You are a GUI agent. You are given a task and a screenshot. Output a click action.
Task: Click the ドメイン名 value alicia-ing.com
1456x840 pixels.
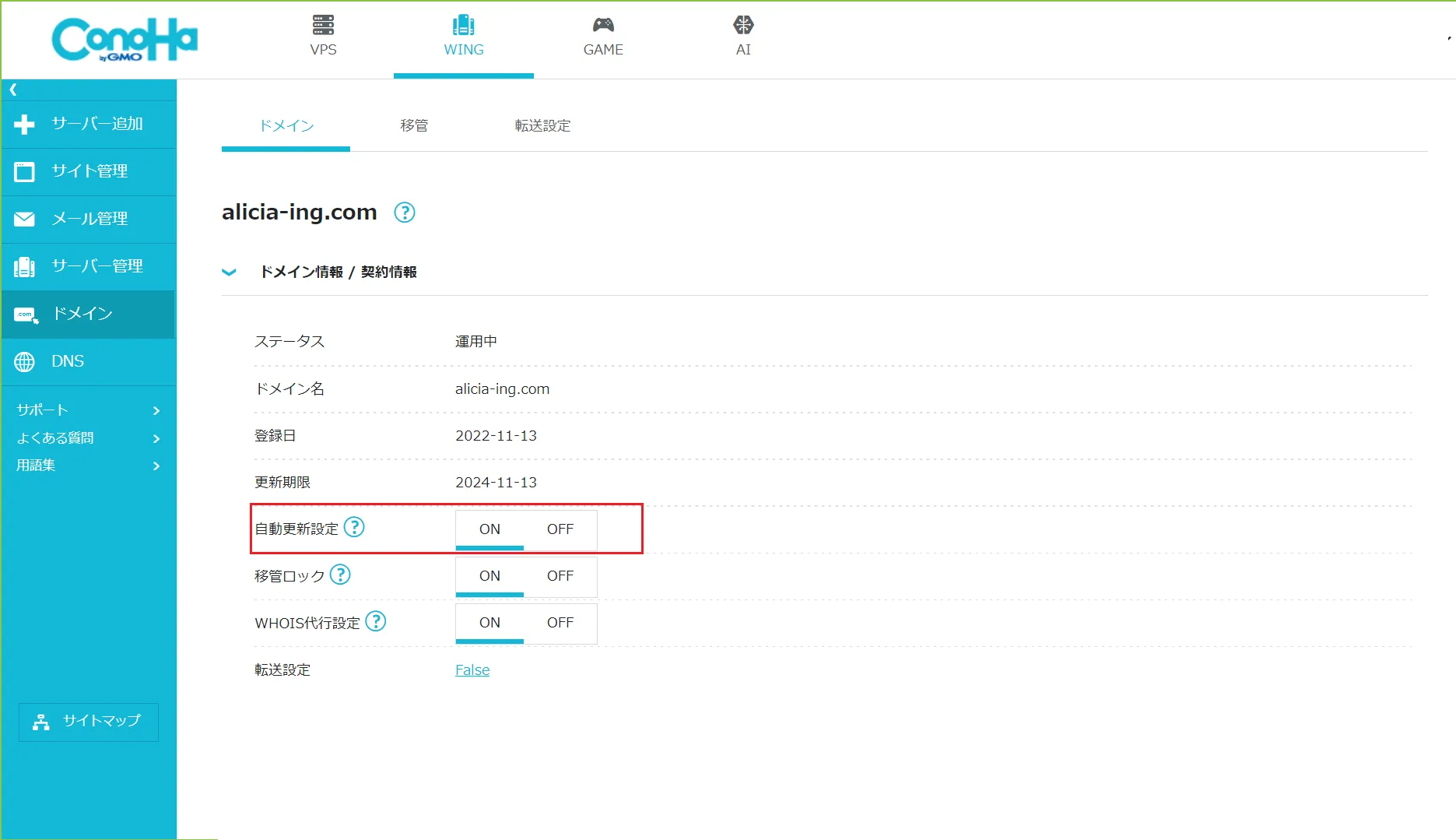click(502, 389)
